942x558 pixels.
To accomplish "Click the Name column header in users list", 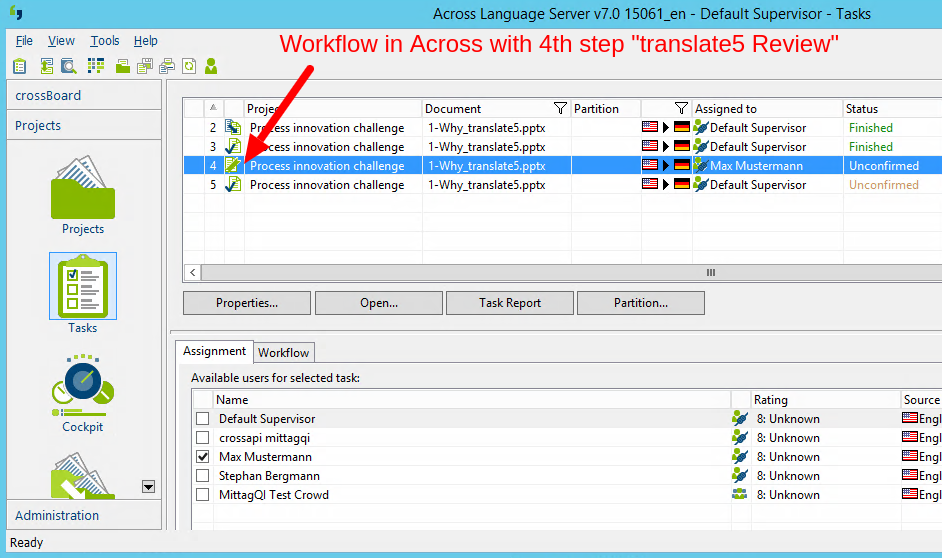I will pyautogui.click(x=472, y=399).
